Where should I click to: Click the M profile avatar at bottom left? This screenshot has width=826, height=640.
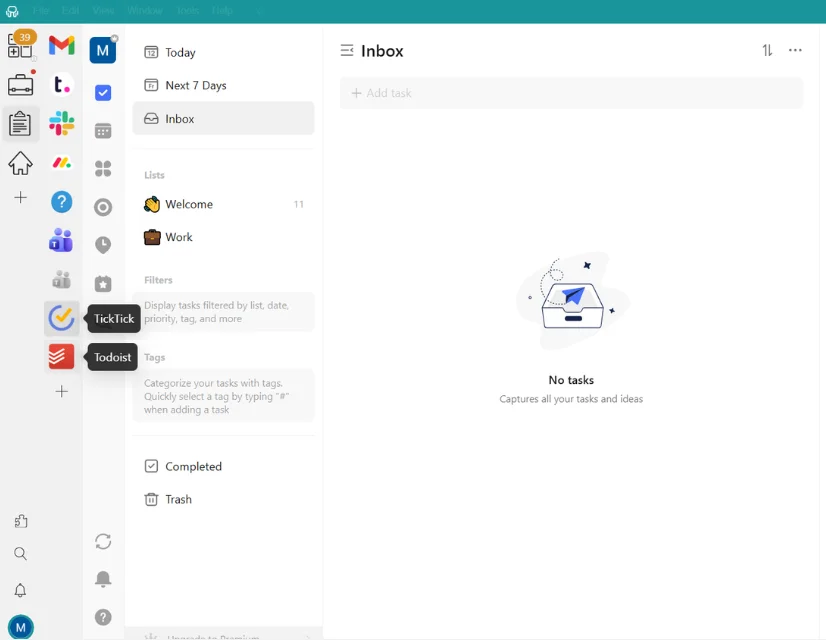[21, 627]
